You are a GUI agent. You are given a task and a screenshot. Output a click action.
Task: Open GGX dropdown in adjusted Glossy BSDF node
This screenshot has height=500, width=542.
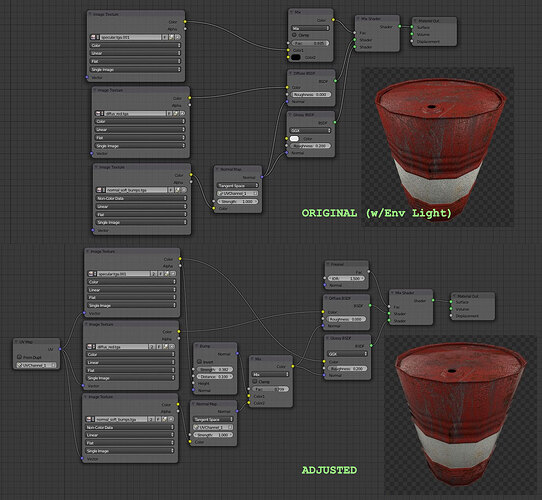[347, 354]
